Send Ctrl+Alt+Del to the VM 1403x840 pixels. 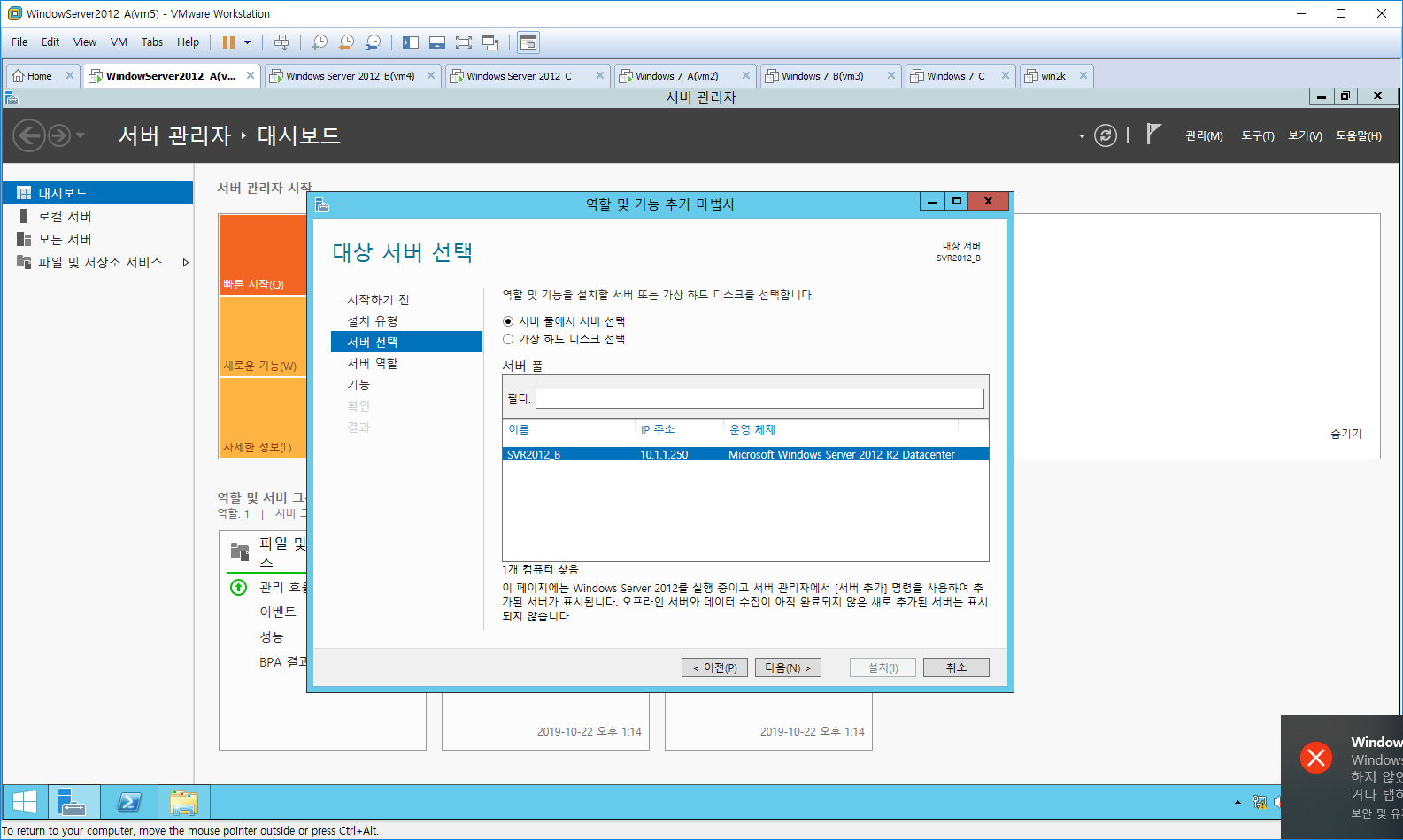pyautogui.click(x=281, y=42)
